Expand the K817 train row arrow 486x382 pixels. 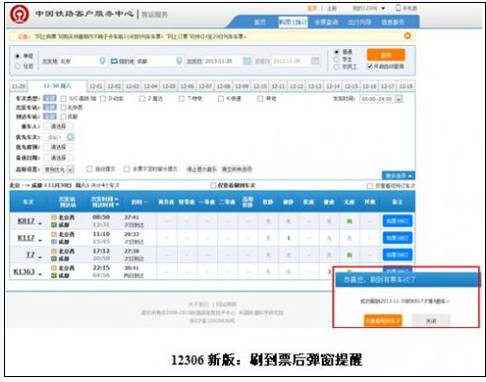click(40, 223)
